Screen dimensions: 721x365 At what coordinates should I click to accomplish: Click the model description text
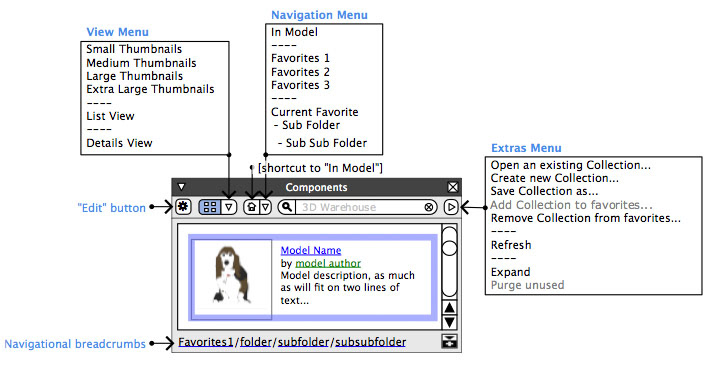click(348, 288)
